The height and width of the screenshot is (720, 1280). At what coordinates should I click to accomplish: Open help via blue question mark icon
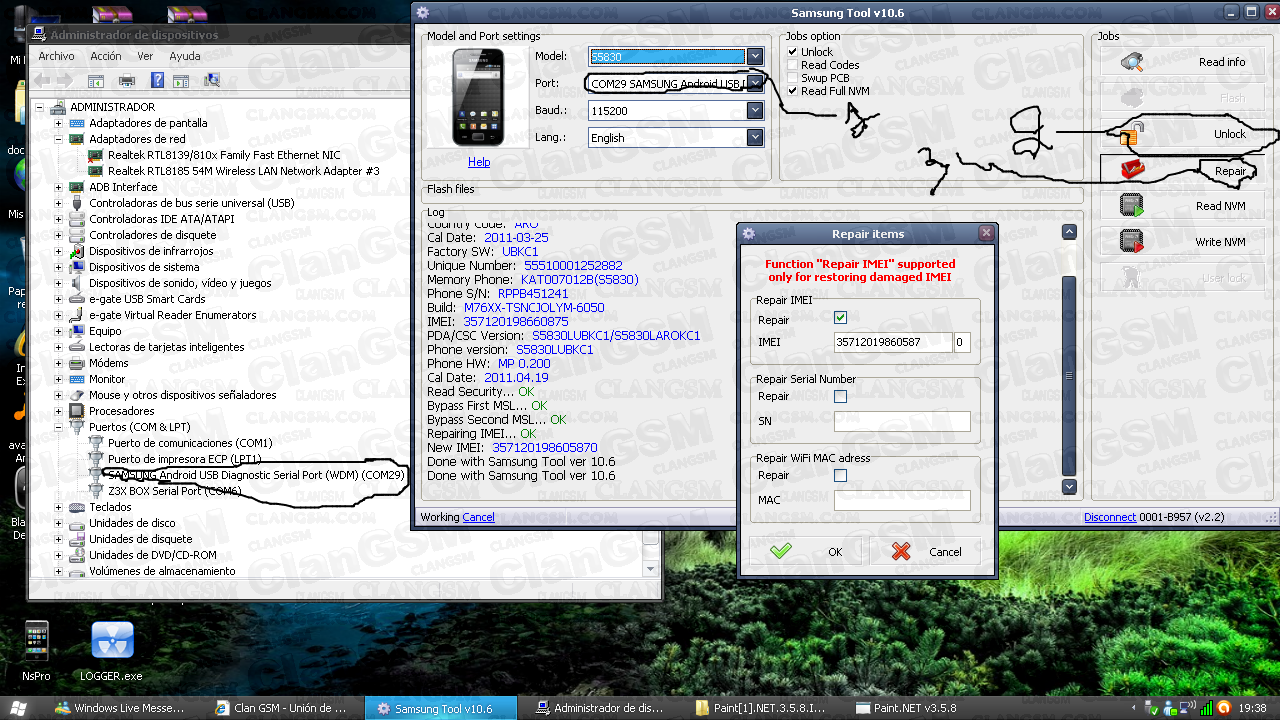pyautogui.click(x=157, y=80)
